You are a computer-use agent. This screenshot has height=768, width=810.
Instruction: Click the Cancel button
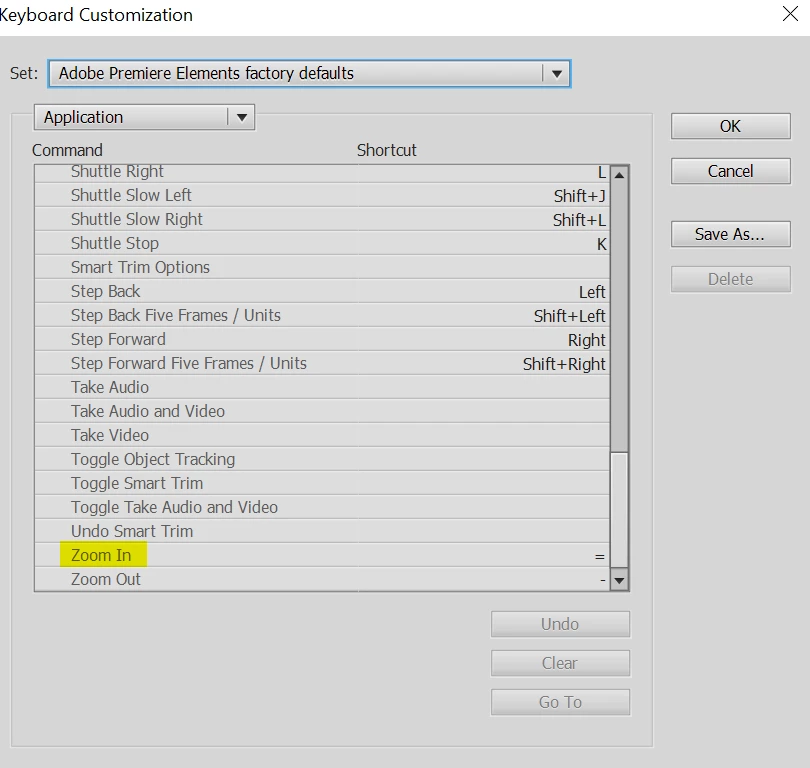click(730, 171)
